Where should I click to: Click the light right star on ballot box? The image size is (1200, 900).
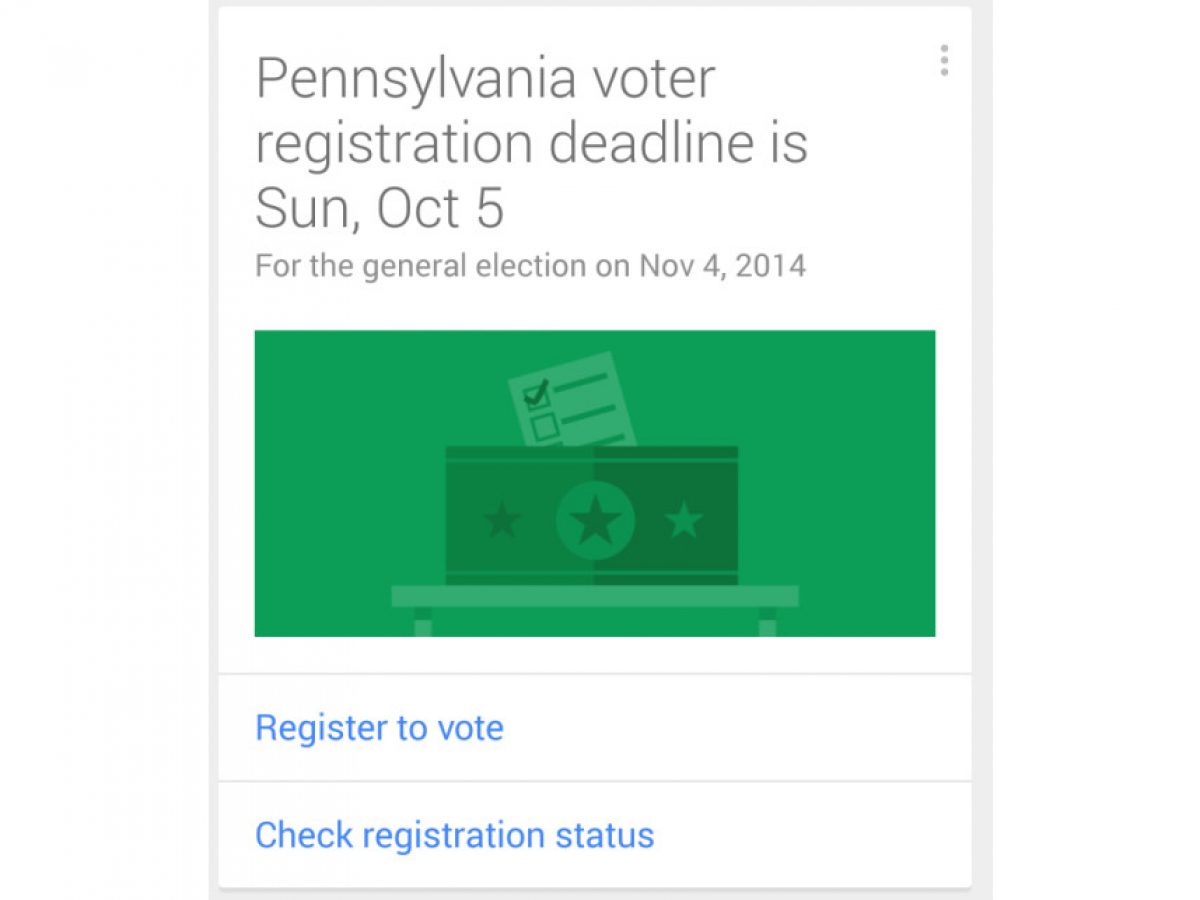(x=684, y=520)
